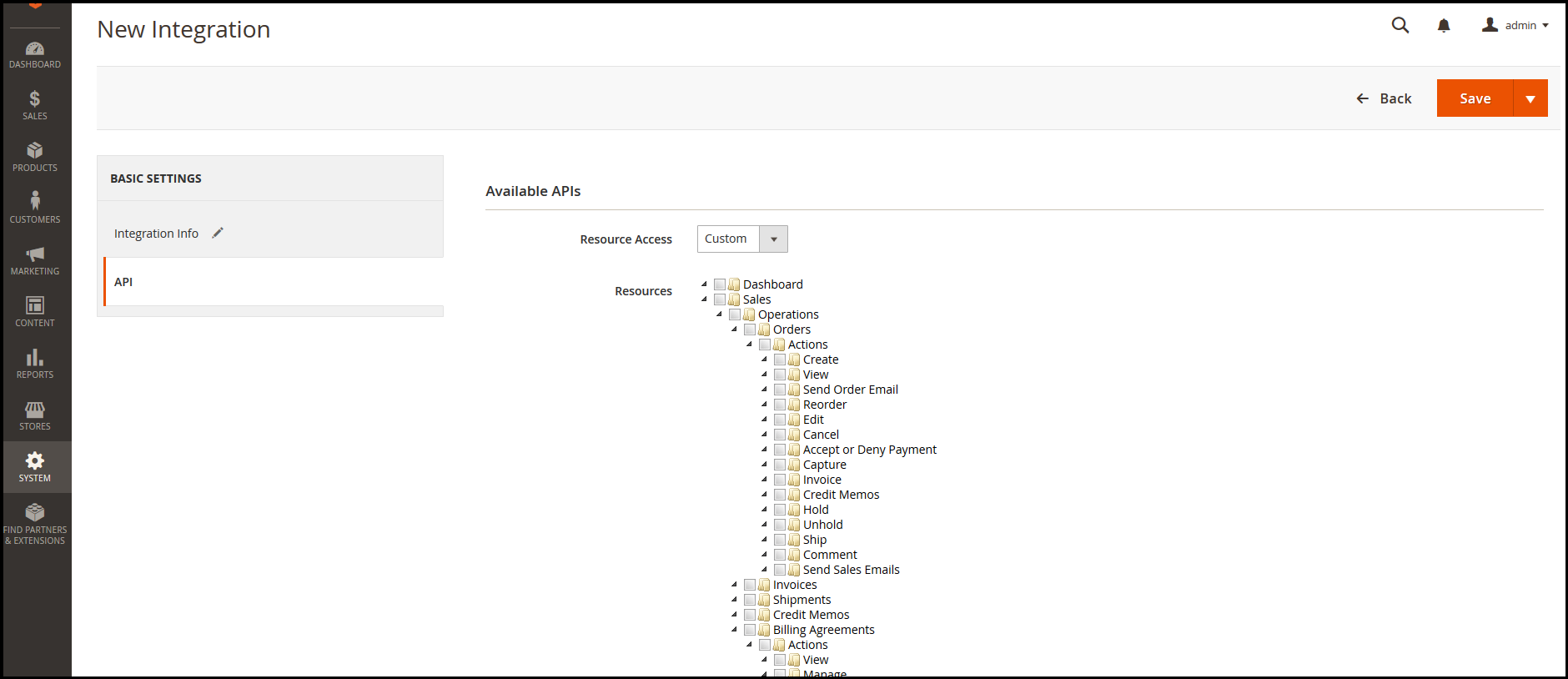Click the search magnifier icon
Screen dimensions: 1568x679
[1400, 26]
